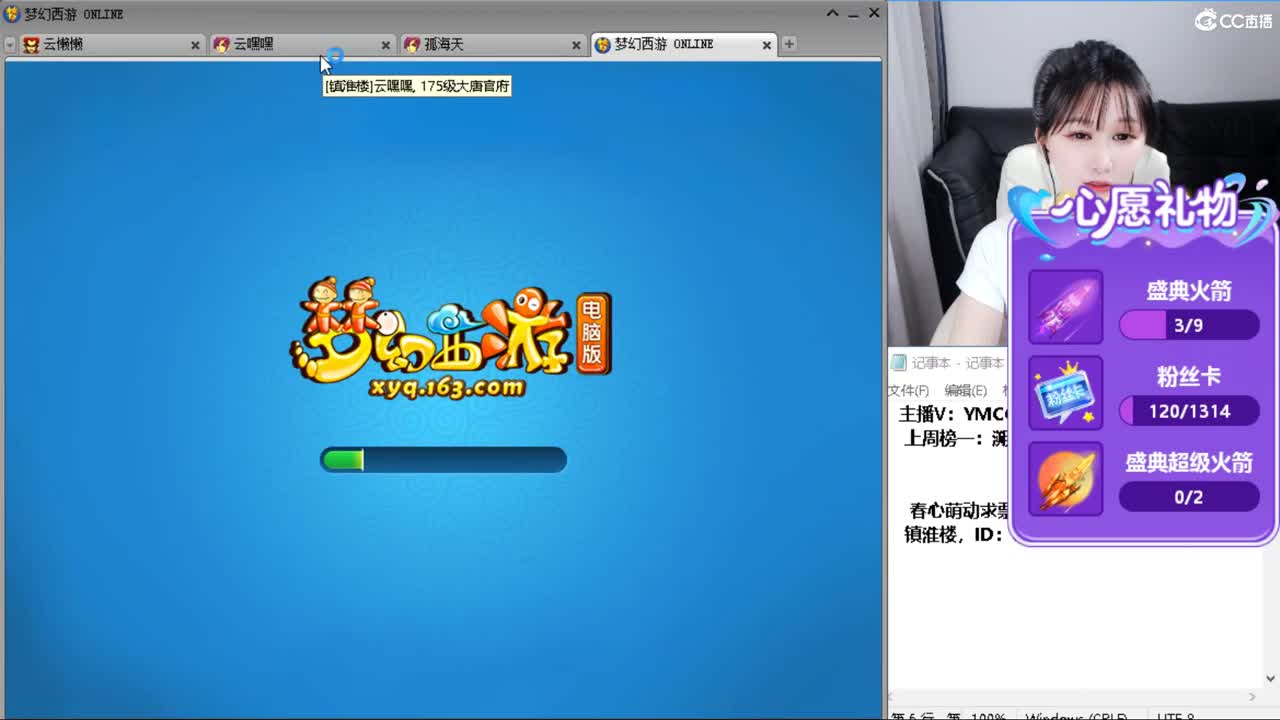Open the tab list dropdown arrow

[10, 45]
